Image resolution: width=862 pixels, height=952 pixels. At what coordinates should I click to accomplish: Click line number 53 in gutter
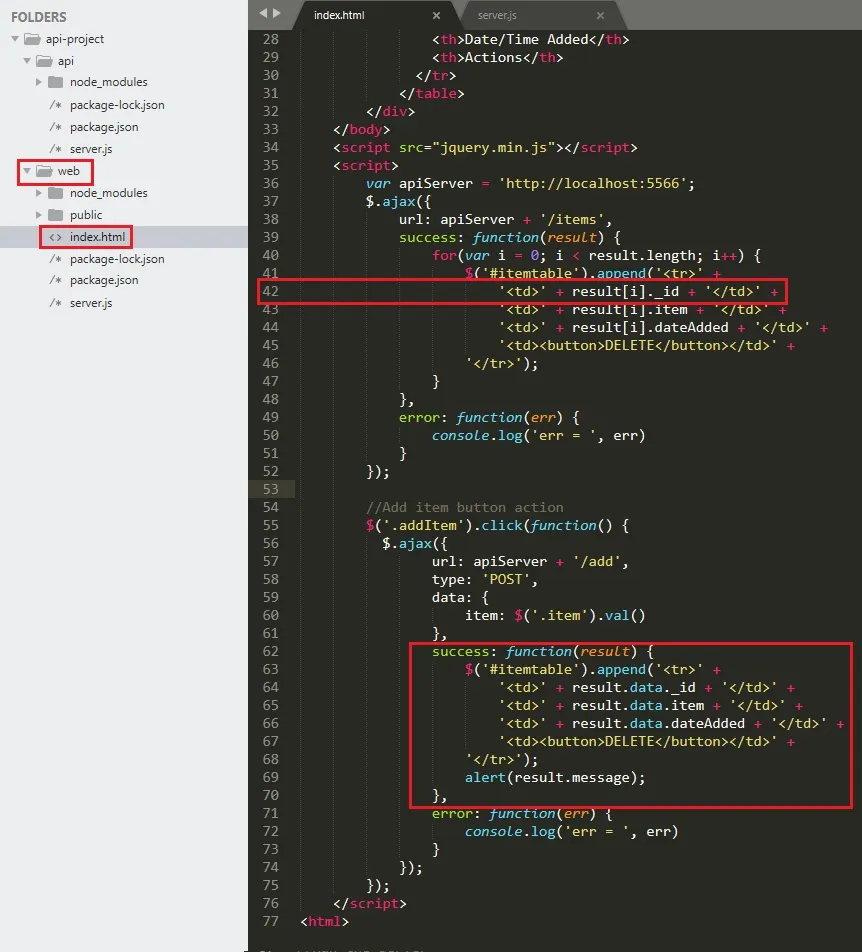(271, 489)
